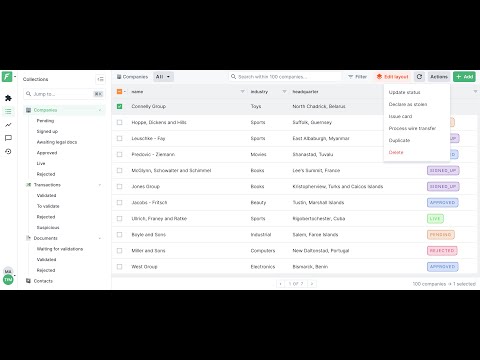Click the green Add button

(x=464, y=77)
